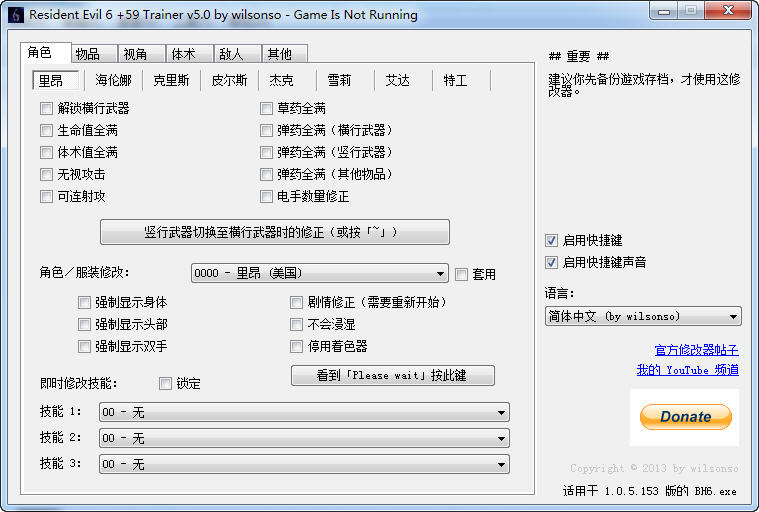Enable 无视攻击 checkbox
The image size is (759, 512).
coord(46,174)
